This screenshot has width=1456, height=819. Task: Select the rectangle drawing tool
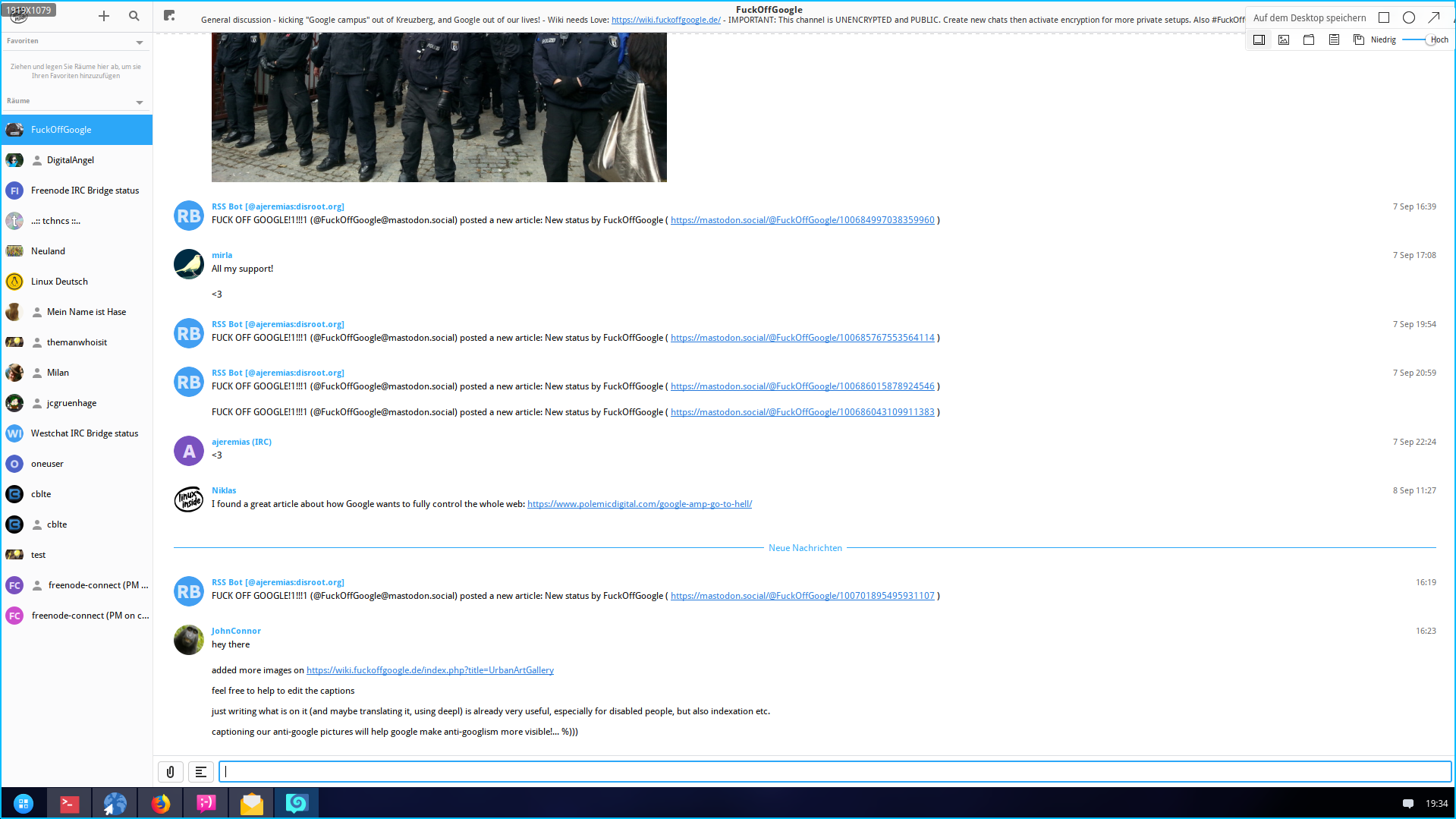tap(1384, 17)
